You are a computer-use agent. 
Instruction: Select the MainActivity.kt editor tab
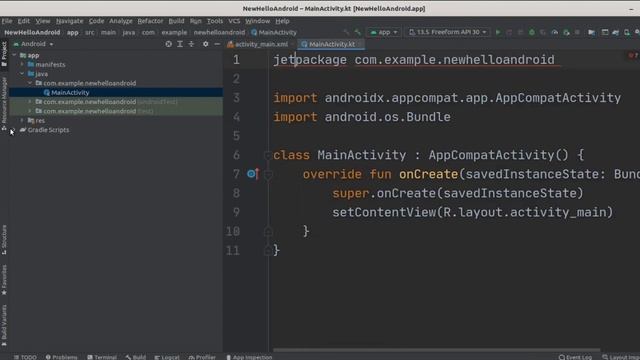click(x=330, y=44)
